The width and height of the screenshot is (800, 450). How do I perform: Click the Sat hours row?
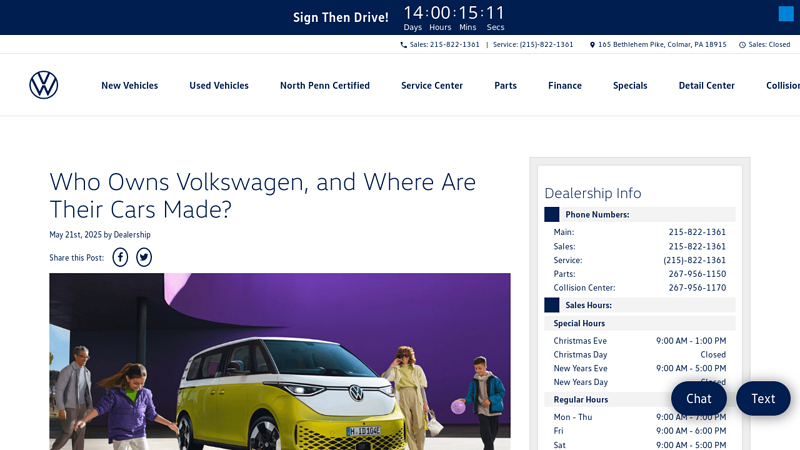point(640,445)
